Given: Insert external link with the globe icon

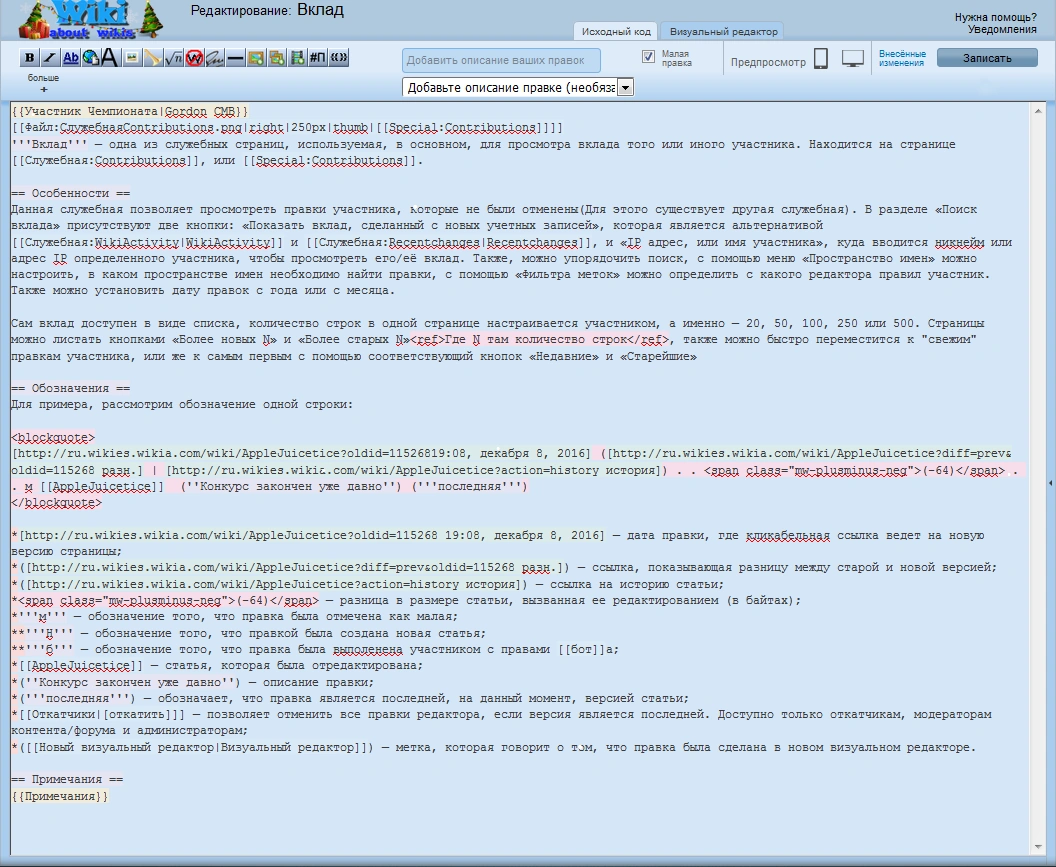Looking at the screenshot, I should tap(90, 58).
